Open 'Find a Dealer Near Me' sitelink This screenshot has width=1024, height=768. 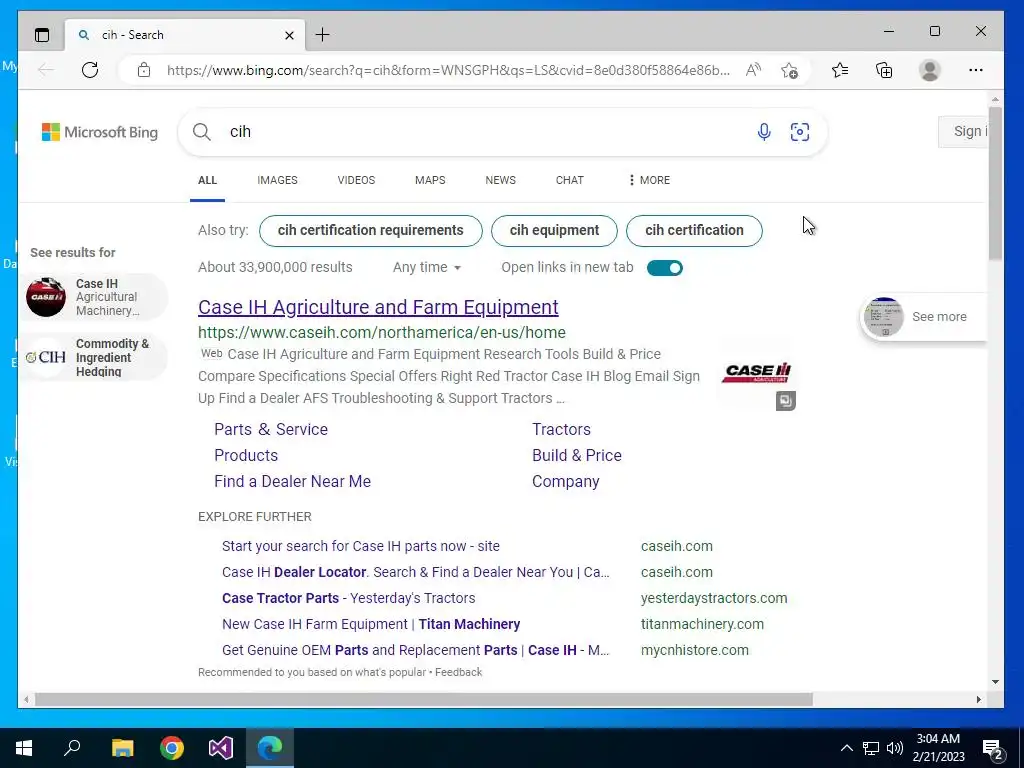tap(293, 482)
